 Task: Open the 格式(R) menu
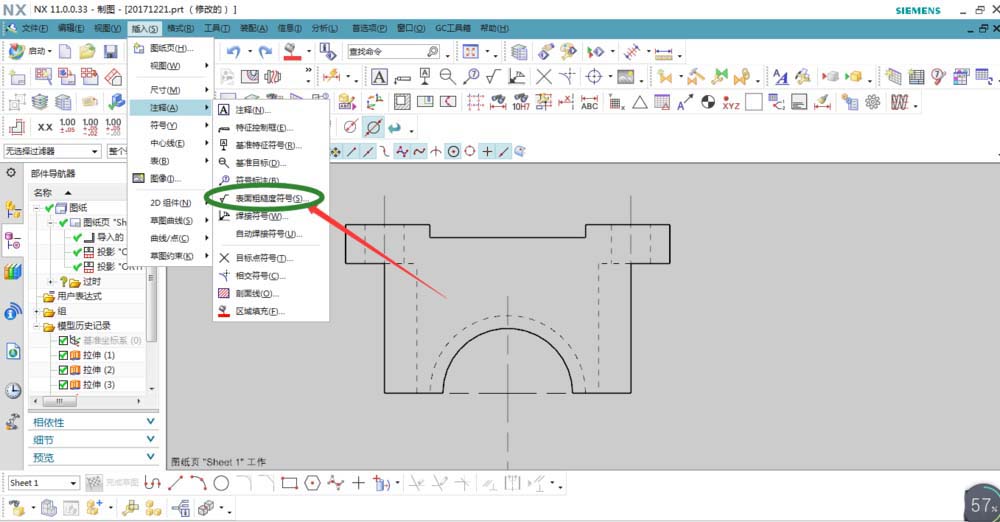180,28
